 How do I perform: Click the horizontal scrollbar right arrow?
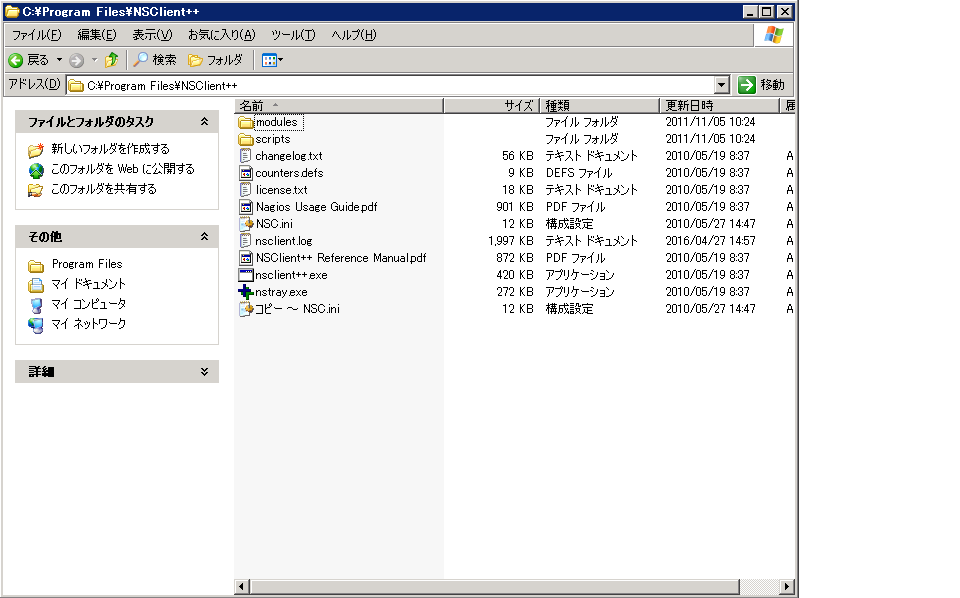[x=787, y=586]
